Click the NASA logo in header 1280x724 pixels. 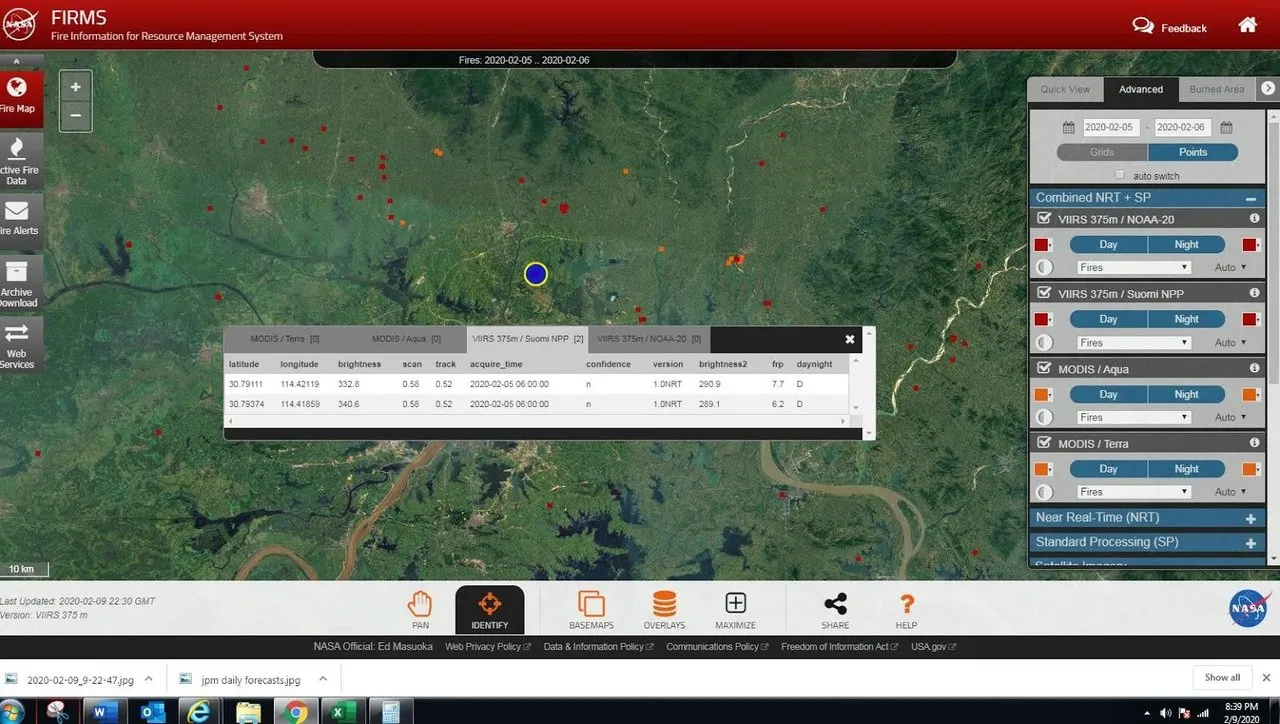click(20, 23)
